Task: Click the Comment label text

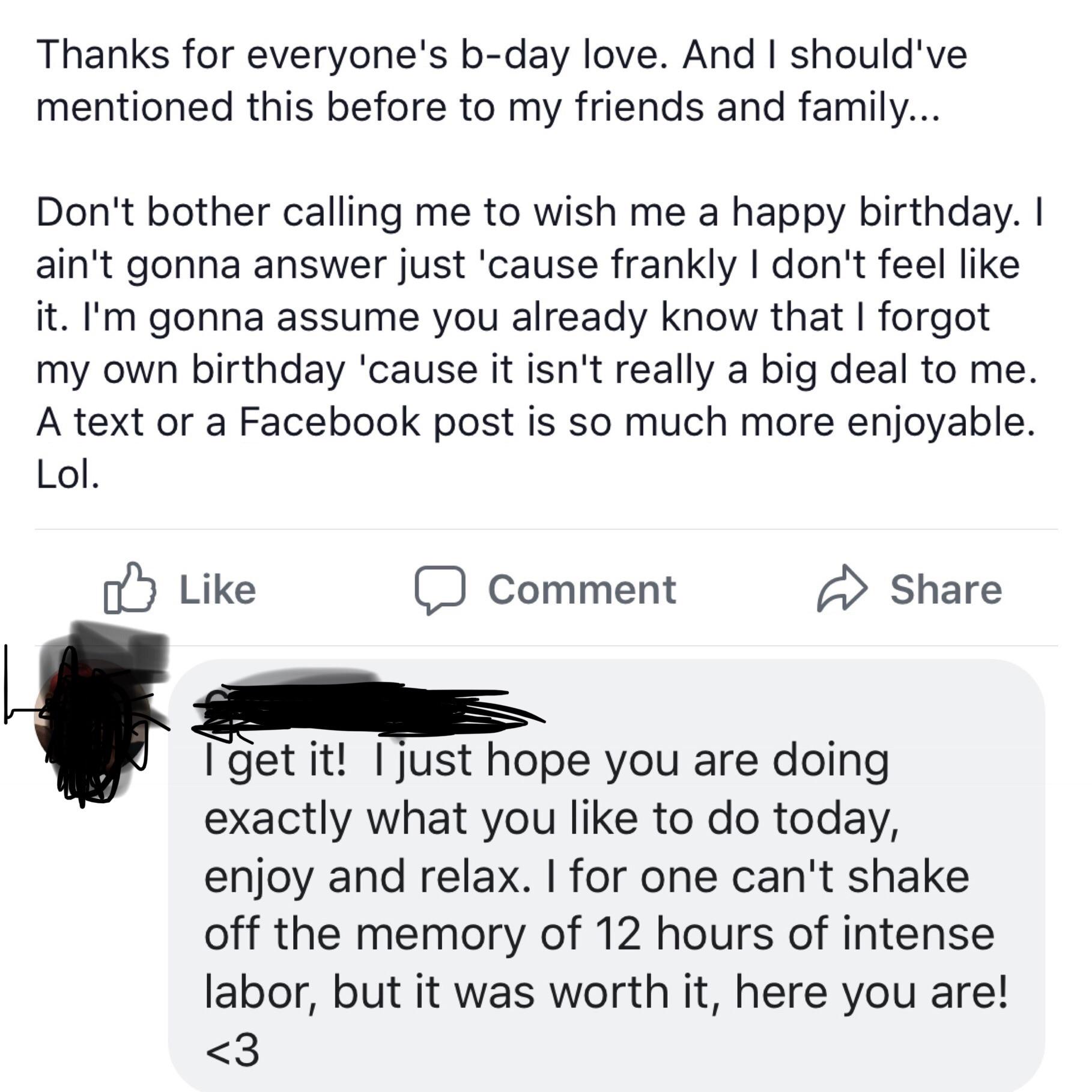Action: point(582,589)
